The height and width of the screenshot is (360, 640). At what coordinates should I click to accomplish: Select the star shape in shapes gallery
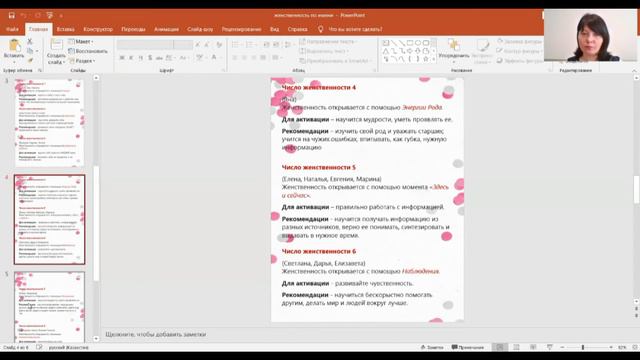[426, 59]
